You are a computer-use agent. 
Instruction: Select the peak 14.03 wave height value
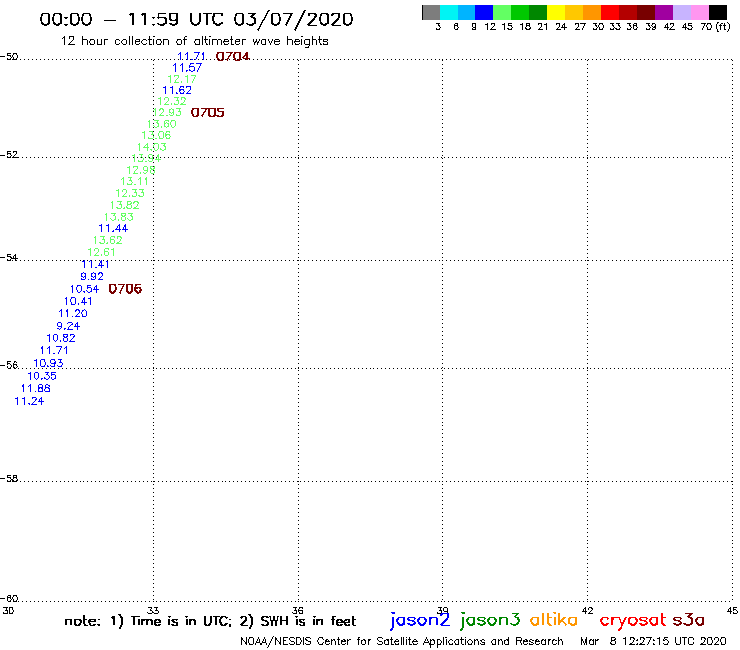click(151, 147)
